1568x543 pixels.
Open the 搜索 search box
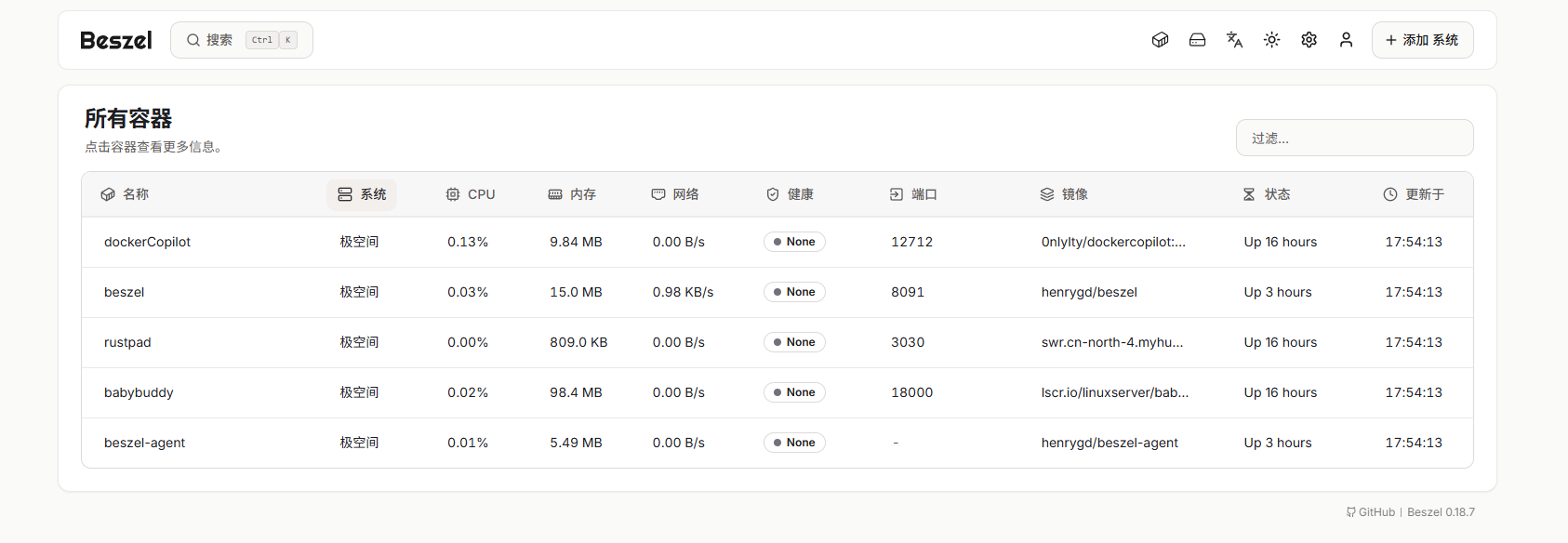click(x=242, y=40)
